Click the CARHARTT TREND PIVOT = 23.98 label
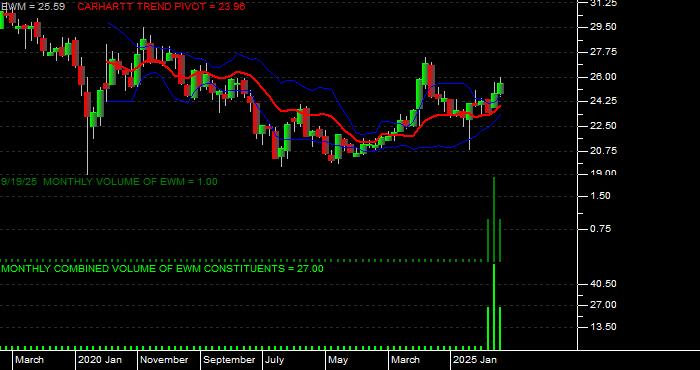700x370 pixels. 161,7
